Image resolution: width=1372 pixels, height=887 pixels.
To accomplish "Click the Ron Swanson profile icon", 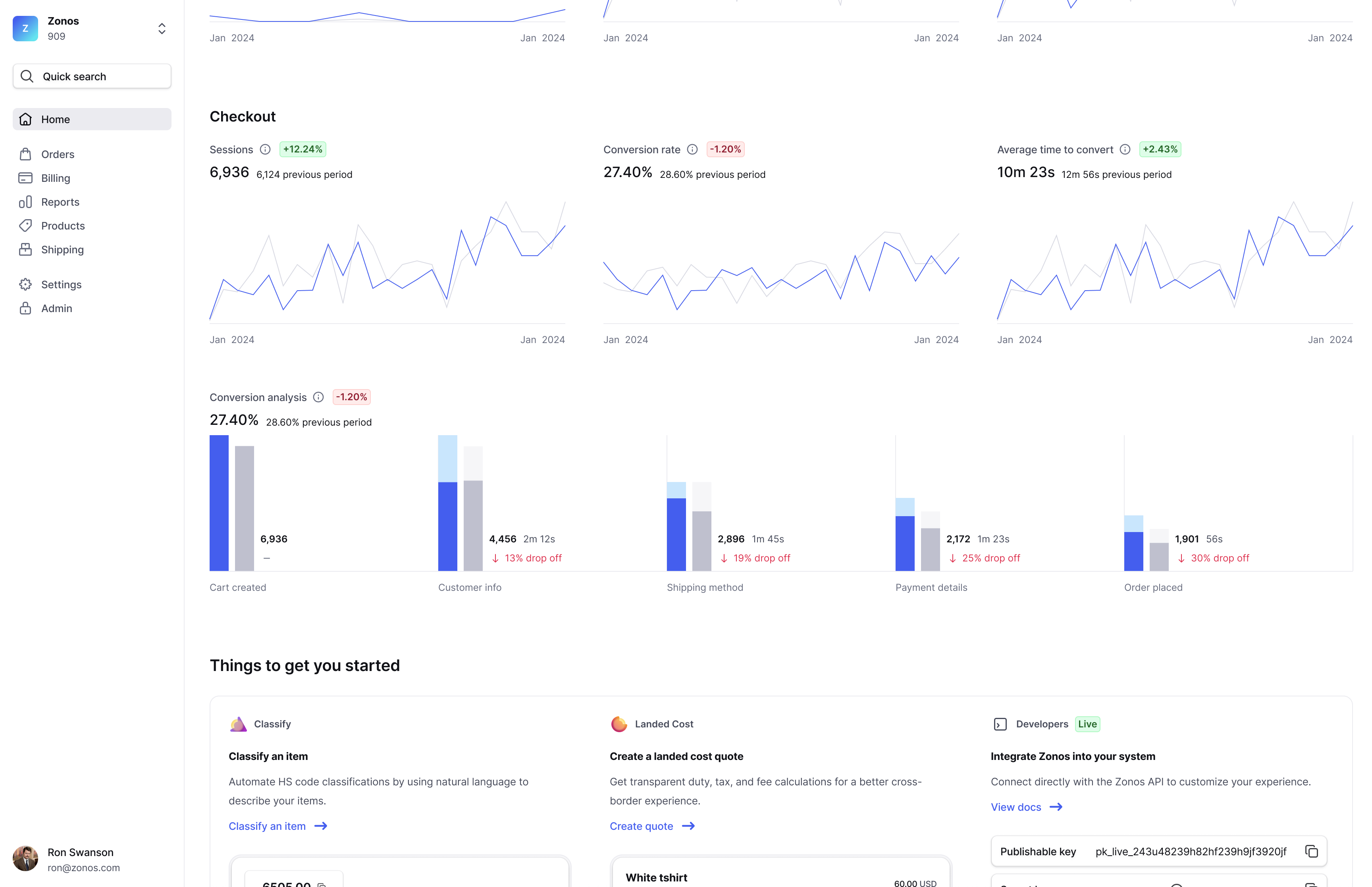I will coord(25,859).
